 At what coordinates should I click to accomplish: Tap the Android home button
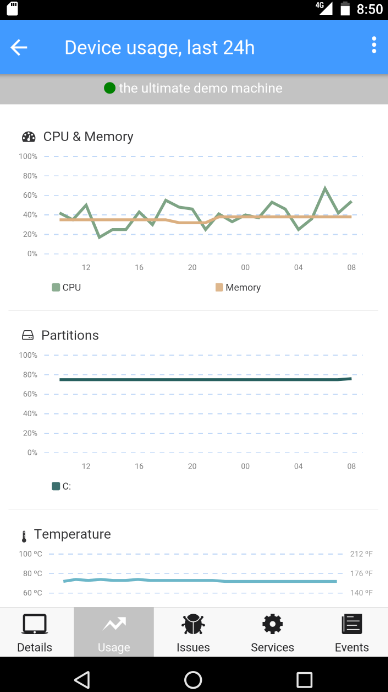tap(193, 680)
